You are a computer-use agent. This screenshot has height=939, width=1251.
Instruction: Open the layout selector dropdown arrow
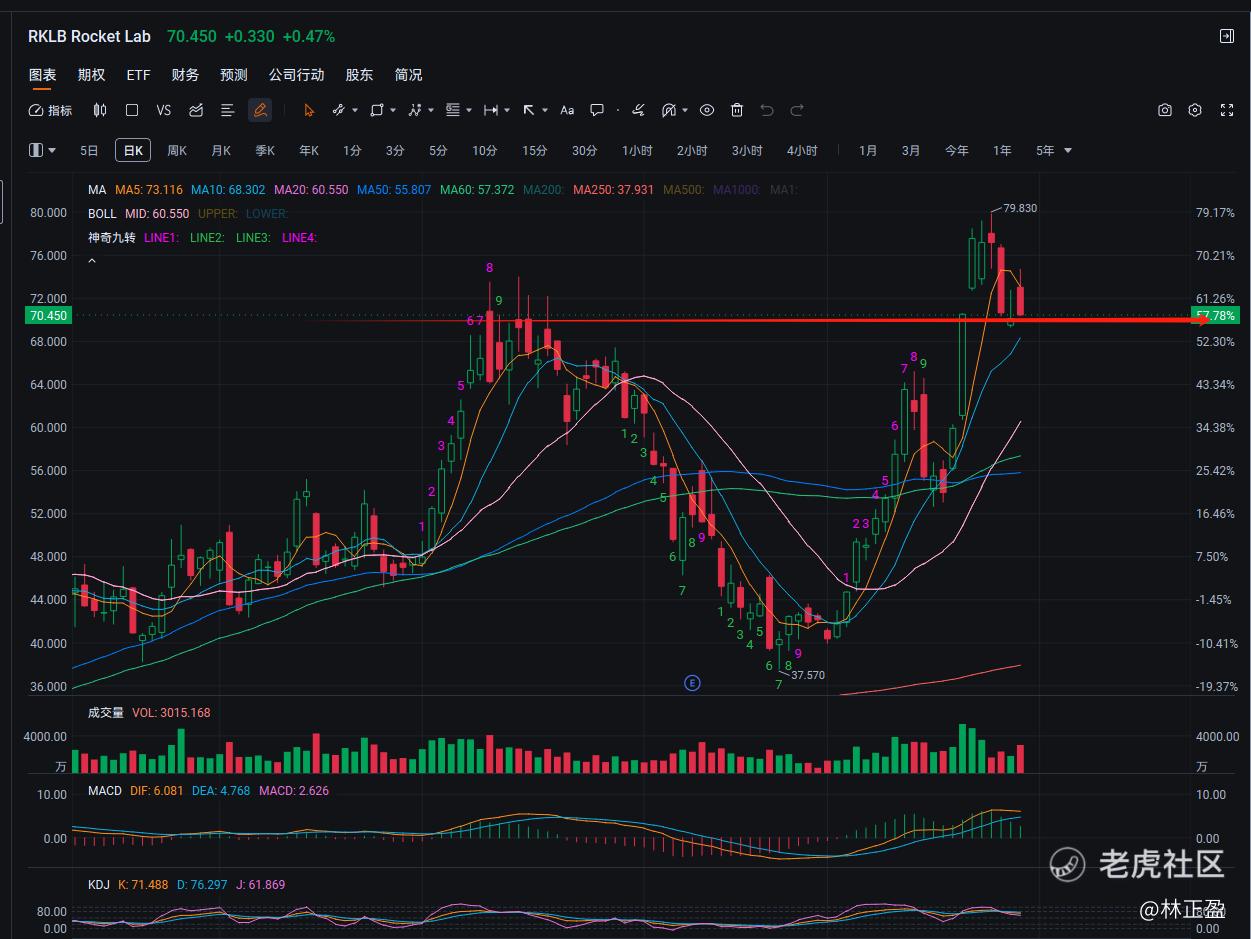tap(52, 150)
